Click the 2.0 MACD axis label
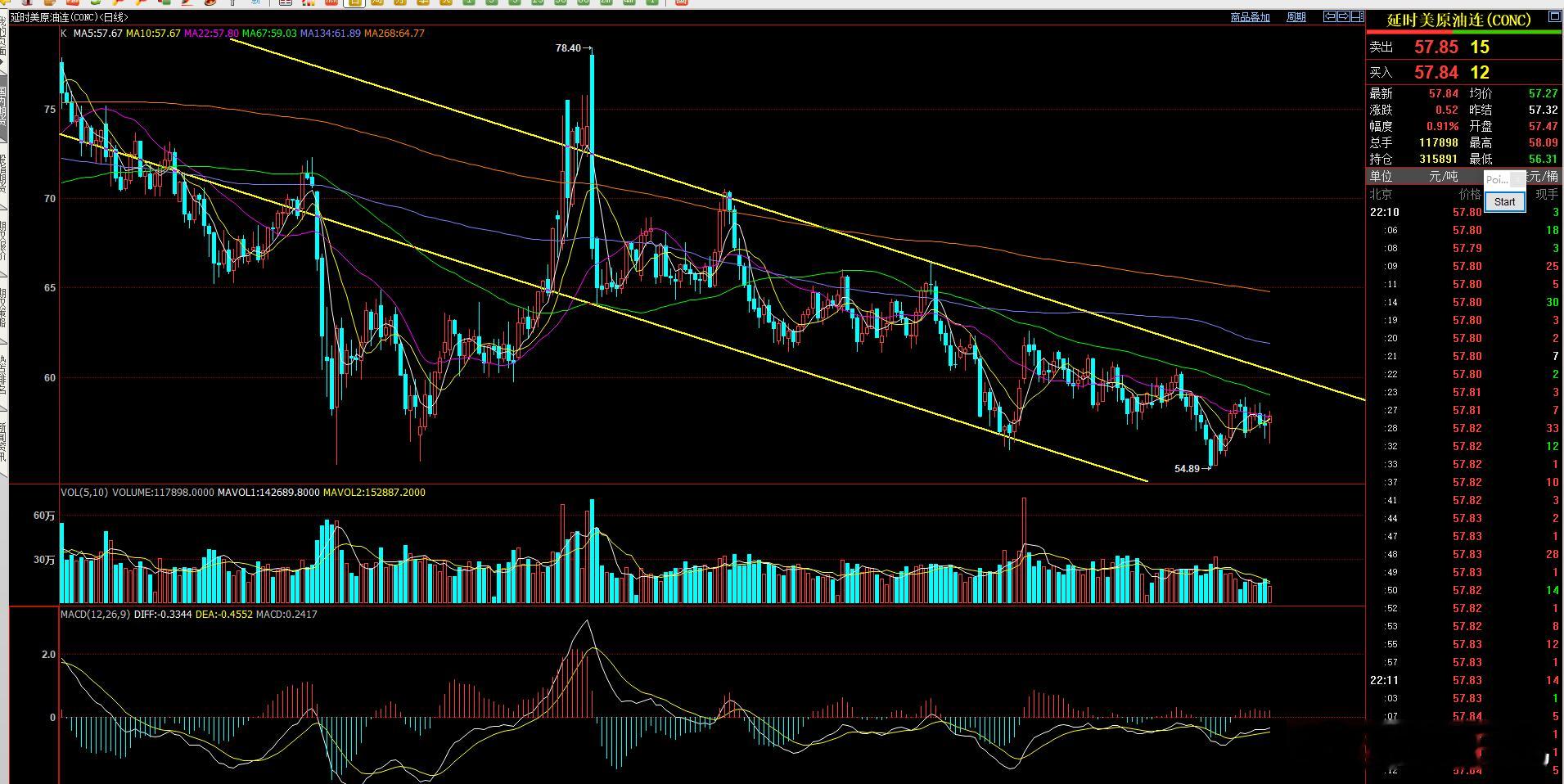This screenshot has height=784, width=1564. [48, 656]
